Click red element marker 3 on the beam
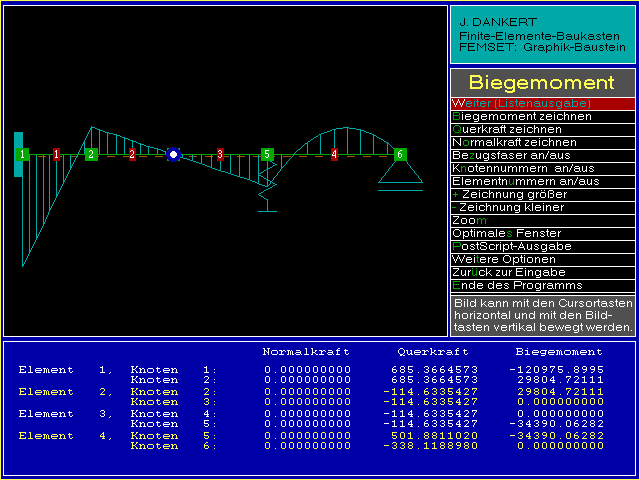Screen dimensions: 640x480 (220, 154)
